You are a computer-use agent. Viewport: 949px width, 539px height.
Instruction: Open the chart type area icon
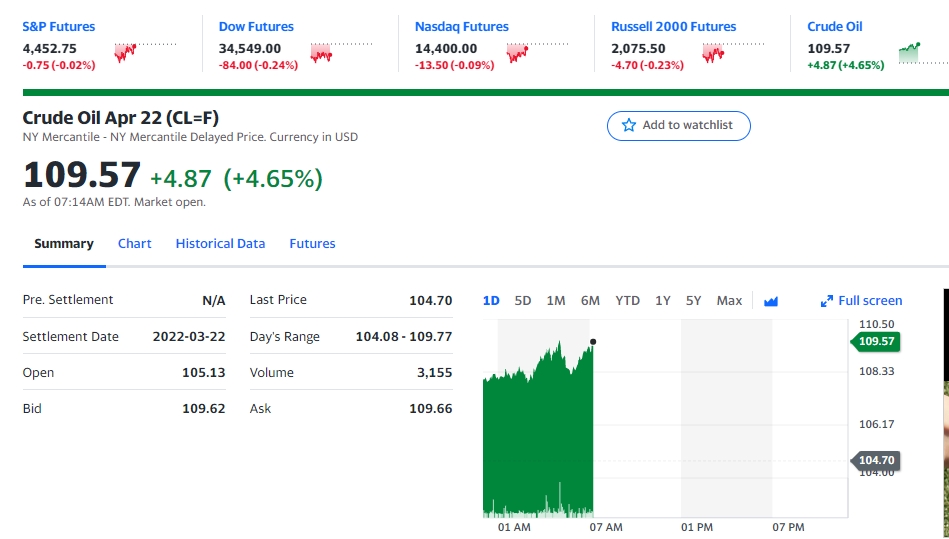tap(770, 301)
